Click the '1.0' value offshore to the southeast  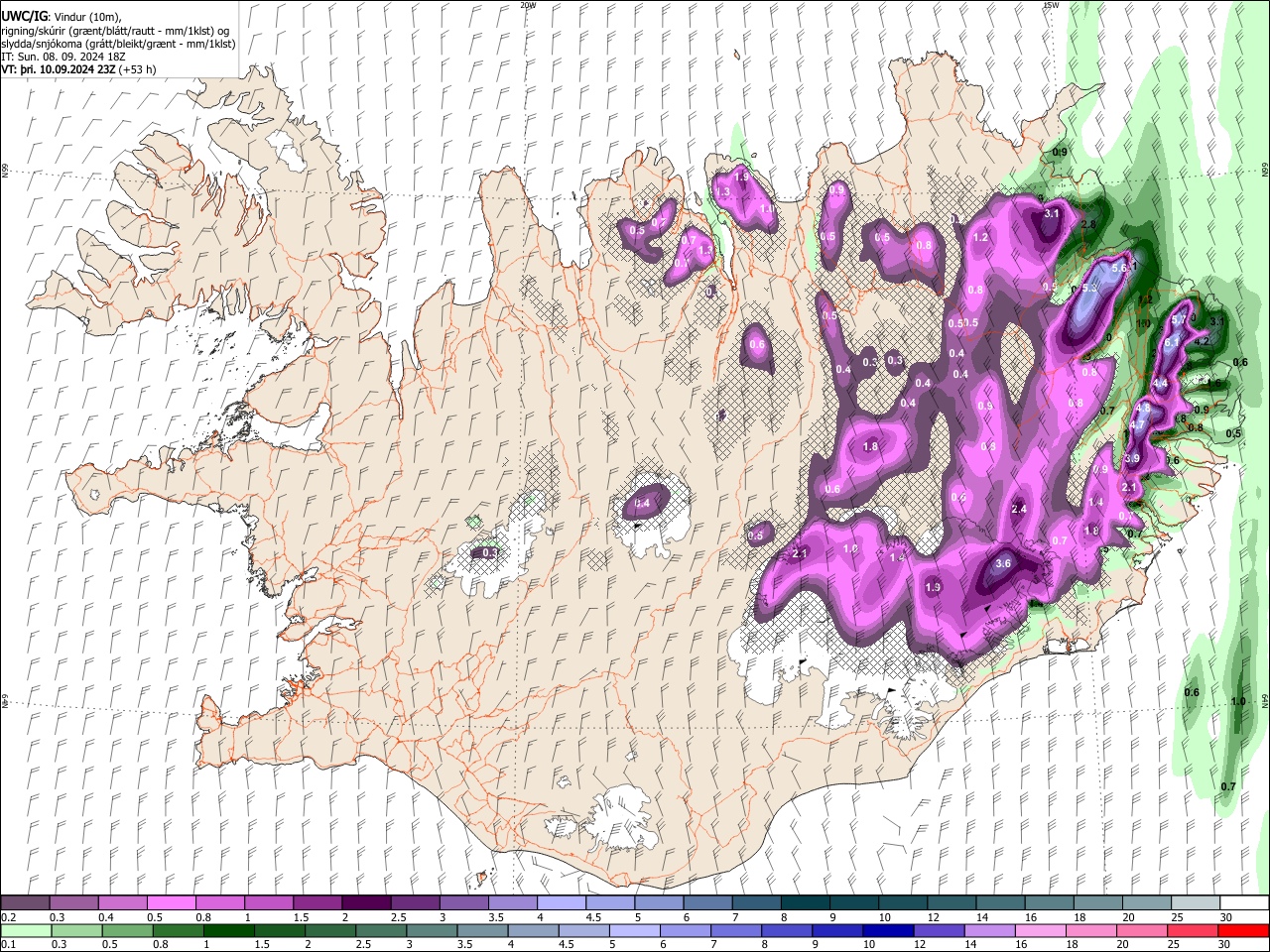tap(1238, 701)
